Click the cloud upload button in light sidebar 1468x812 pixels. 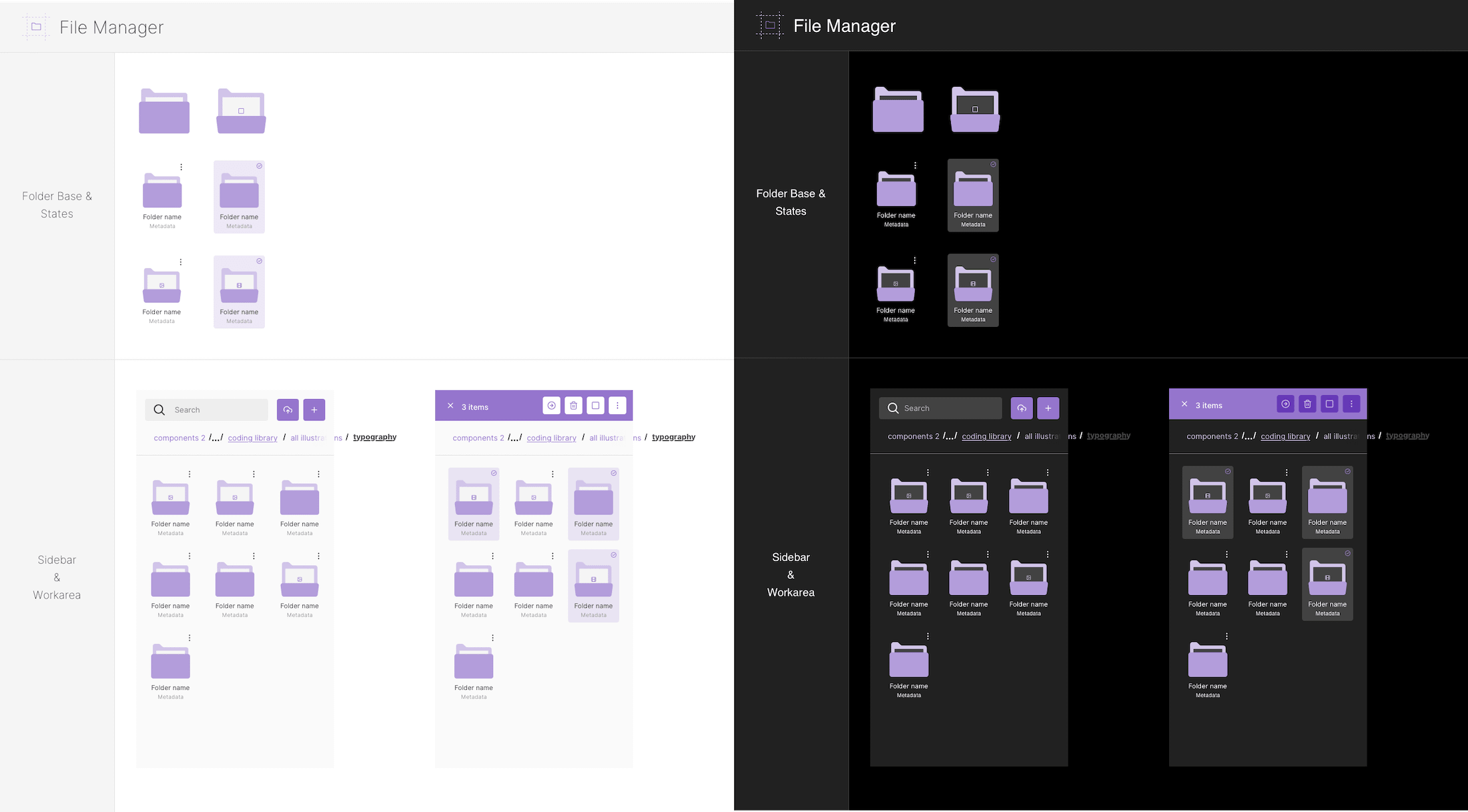(x=288, y=410)
